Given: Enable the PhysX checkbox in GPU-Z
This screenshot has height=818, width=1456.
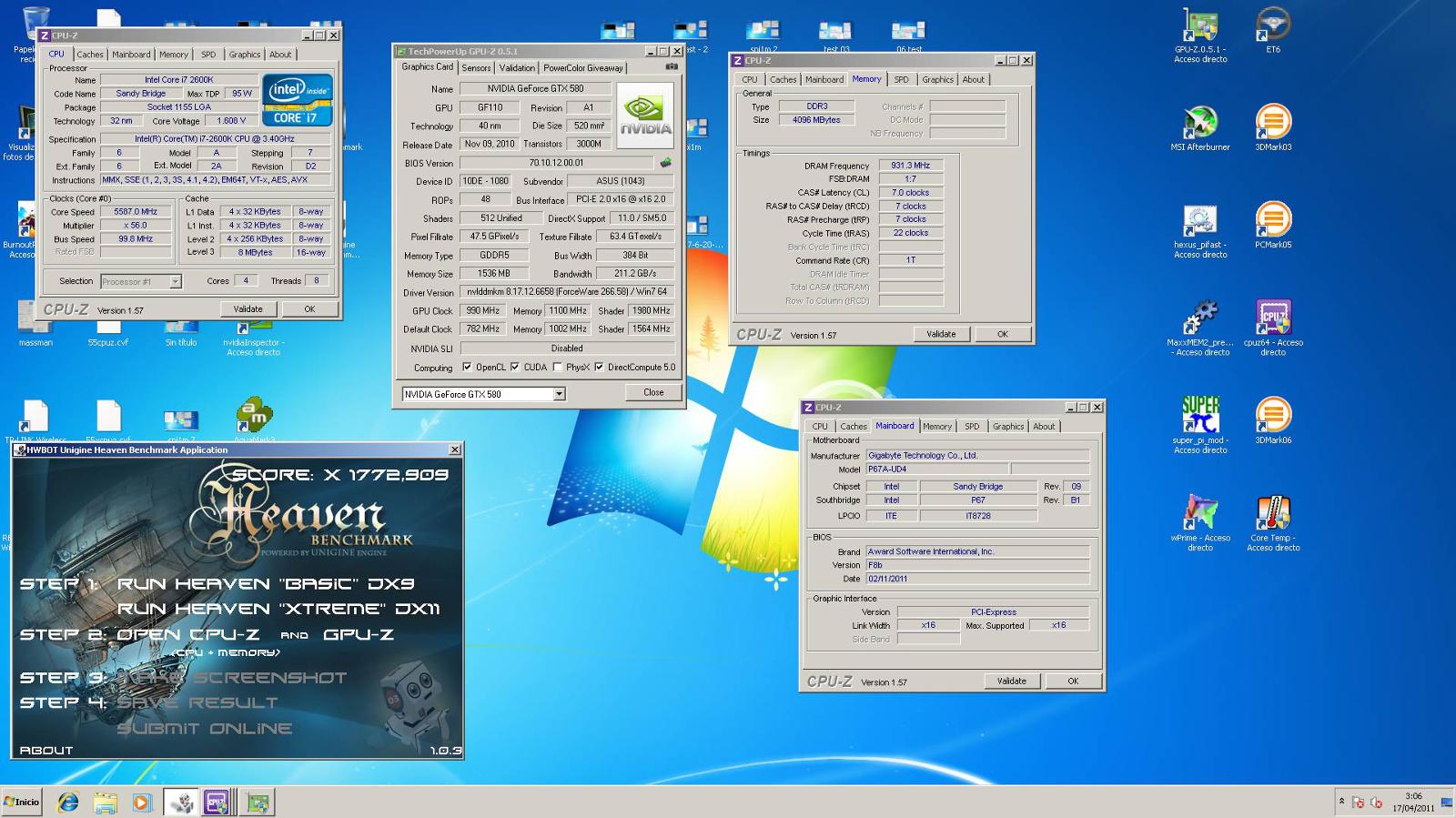Looking at the screenshot, I should (557, 368).
